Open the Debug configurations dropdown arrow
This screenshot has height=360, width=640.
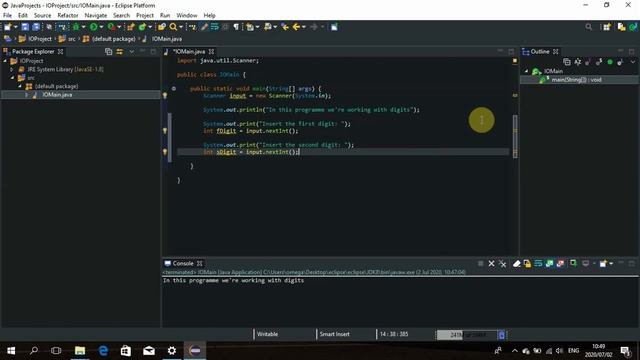pos(83,27)
